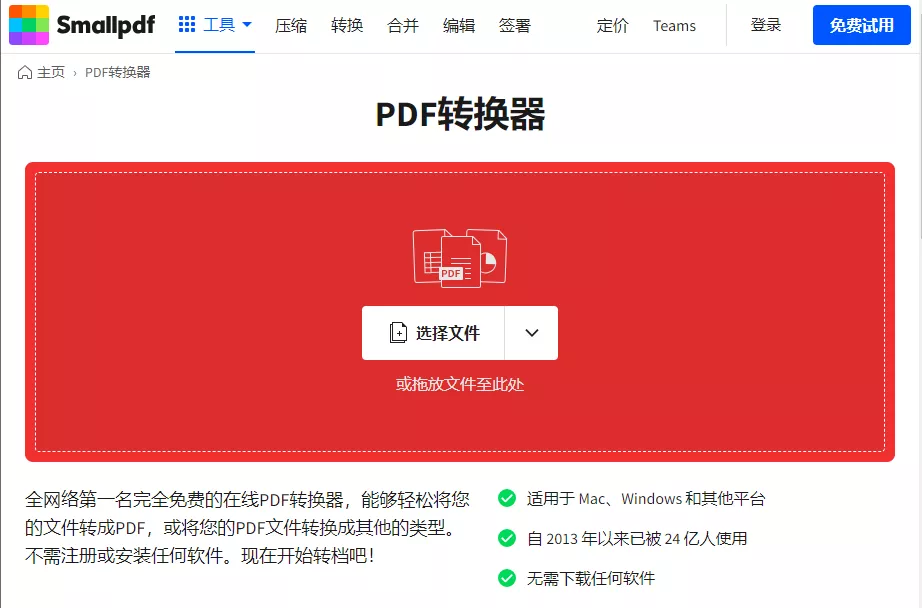Go to the 定价 page
Viewport: 922px width, 608px height.
pyautogui.click(x=612, y=26)
